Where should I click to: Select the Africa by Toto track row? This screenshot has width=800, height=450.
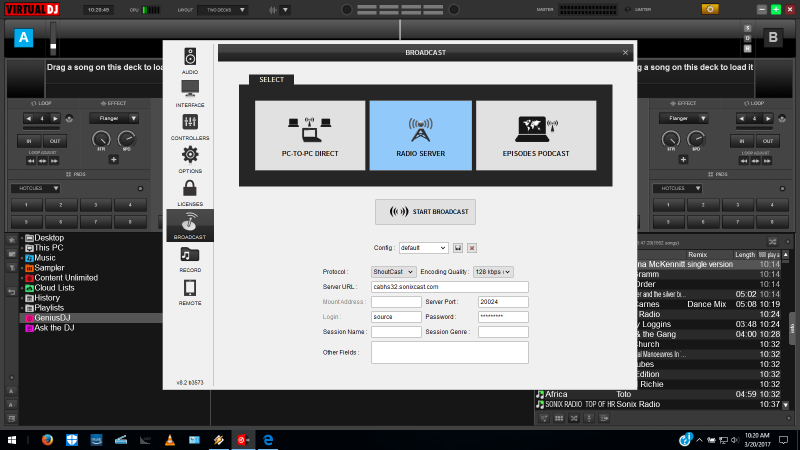(658, 394)
